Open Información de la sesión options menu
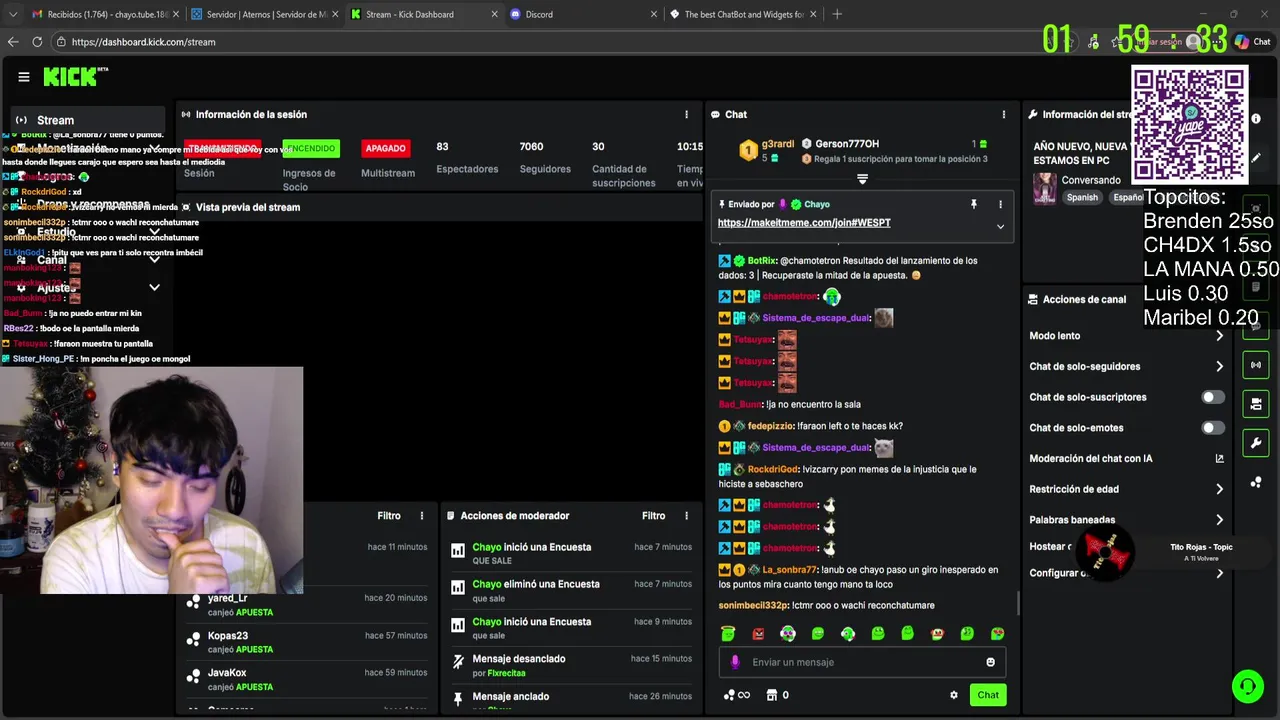The image size is (1280, 720). pos(686,115)
